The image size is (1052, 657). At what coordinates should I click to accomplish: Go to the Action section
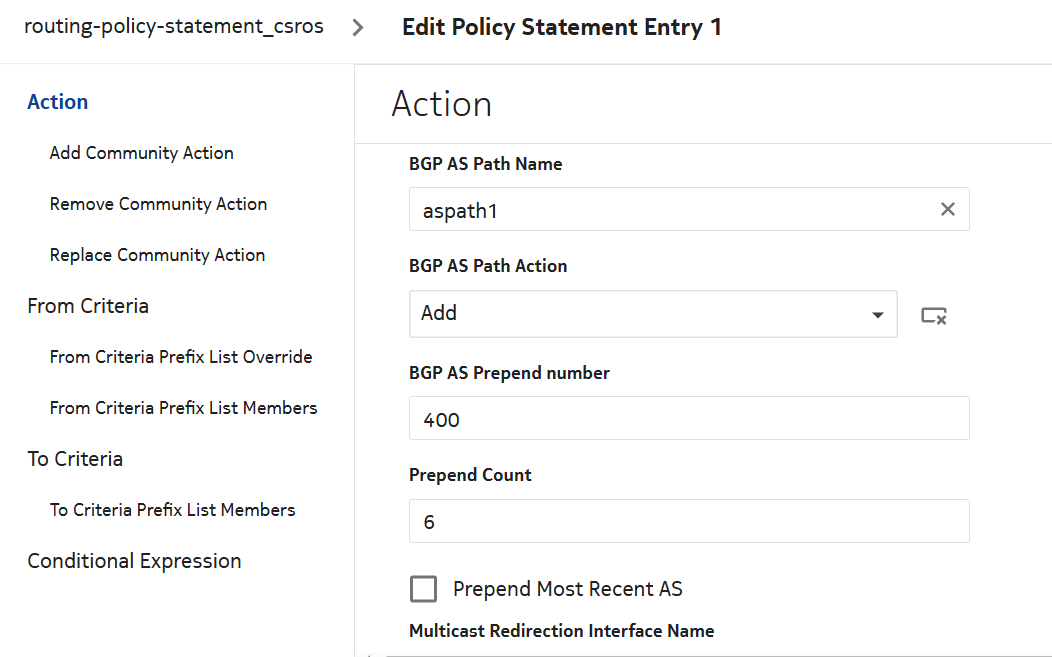click(58, 102)
